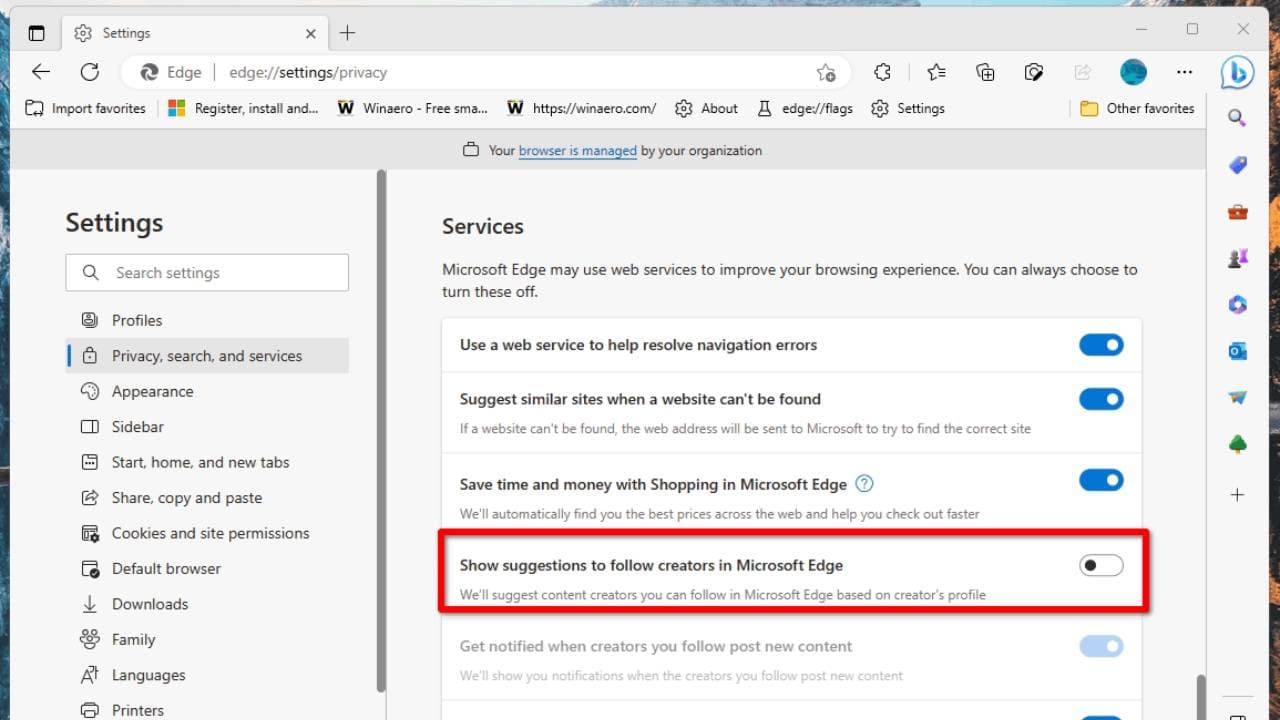Open Browser essentials heart-shield icon

point(1034,72)
